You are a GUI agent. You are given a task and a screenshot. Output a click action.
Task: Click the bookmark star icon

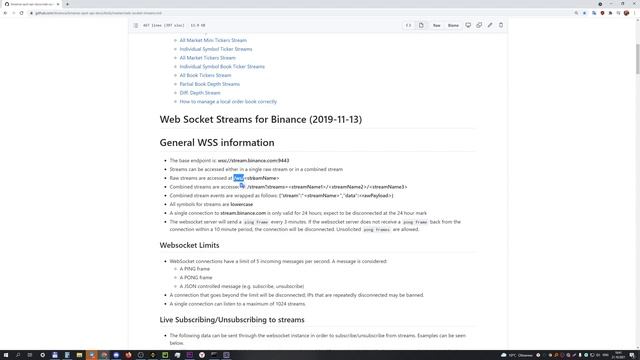coord(584,13)
